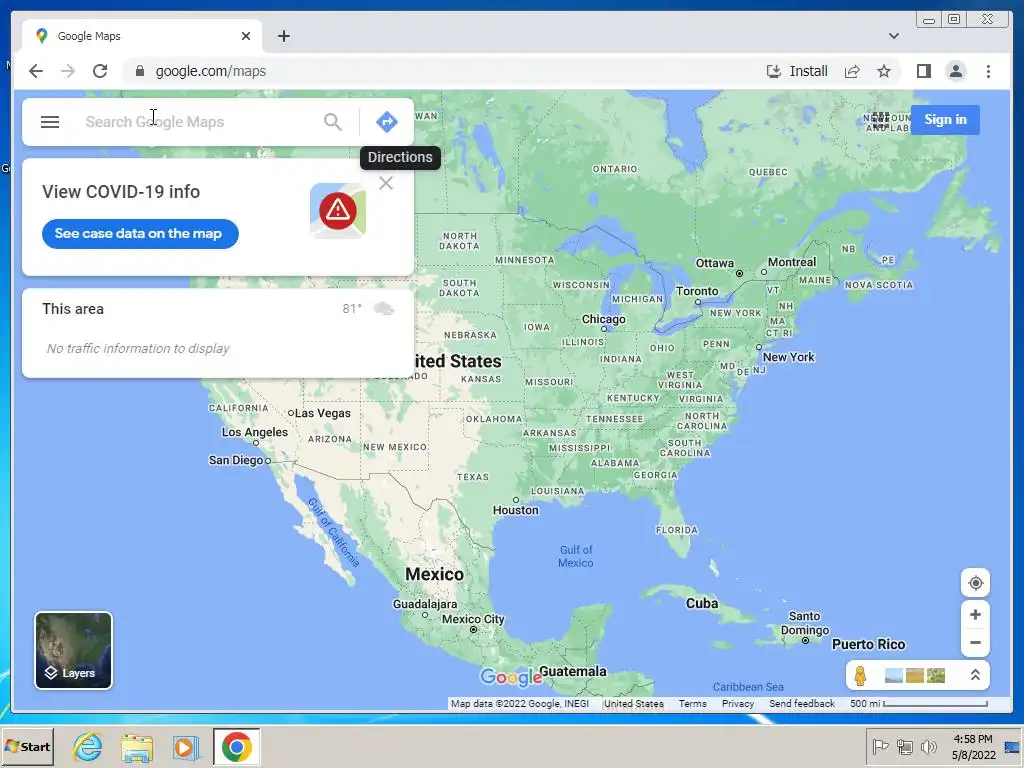Click the United States footer link
Image resolution: width=1024 pixels, height=768 pixels.
coord(633,703)
